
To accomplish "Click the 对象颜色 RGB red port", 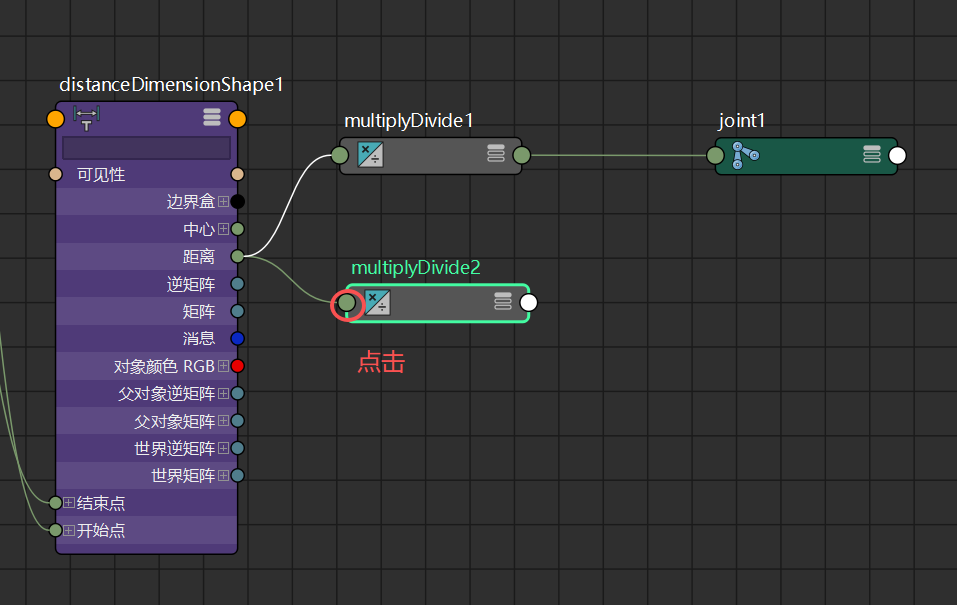I will pyautogui.click(x=237, y=366).
